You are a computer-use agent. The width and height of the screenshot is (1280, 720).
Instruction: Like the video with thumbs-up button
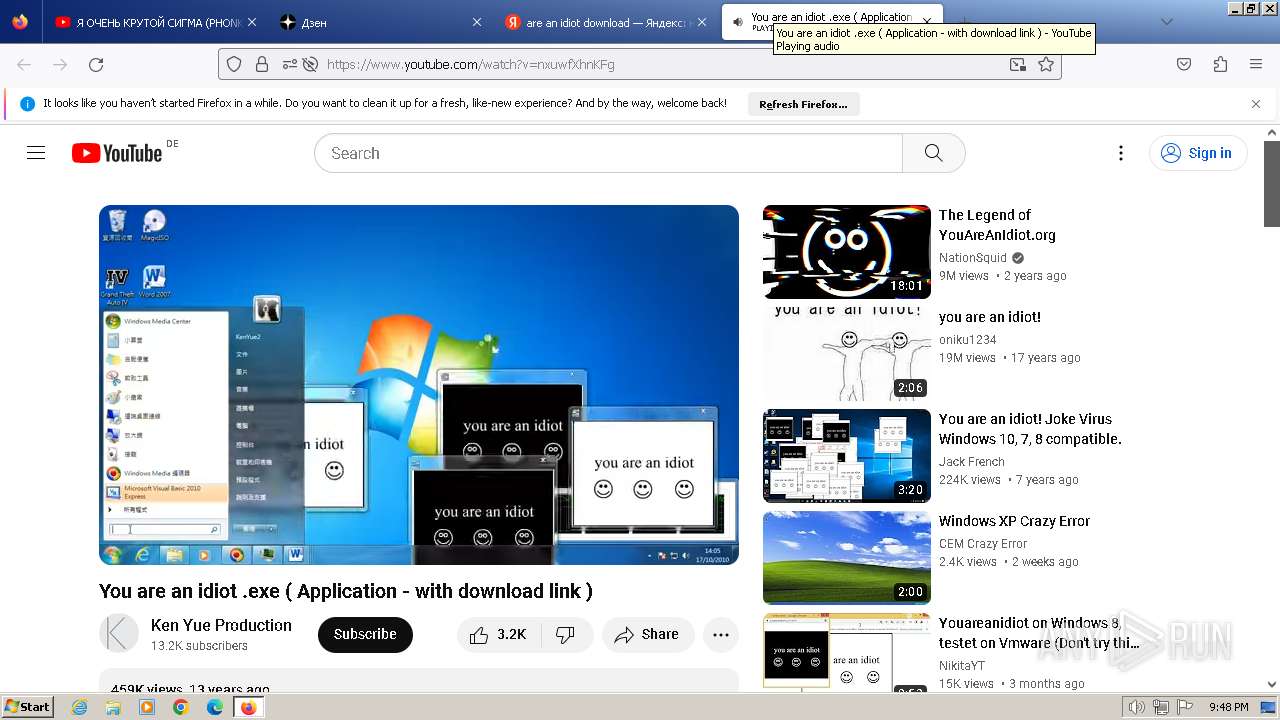pos(499,634)
